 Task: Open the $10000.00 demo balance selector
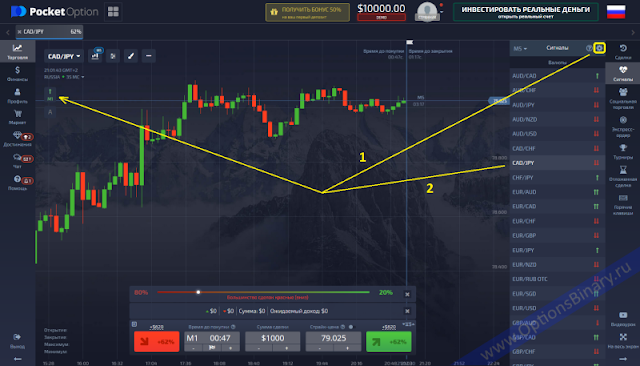click(x=381, y=11)
